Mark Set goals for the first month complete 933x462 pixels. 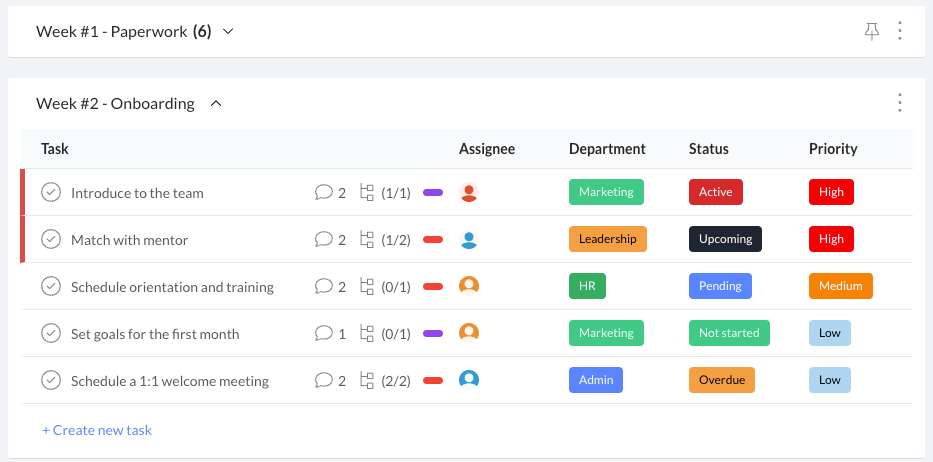[51, 333]
